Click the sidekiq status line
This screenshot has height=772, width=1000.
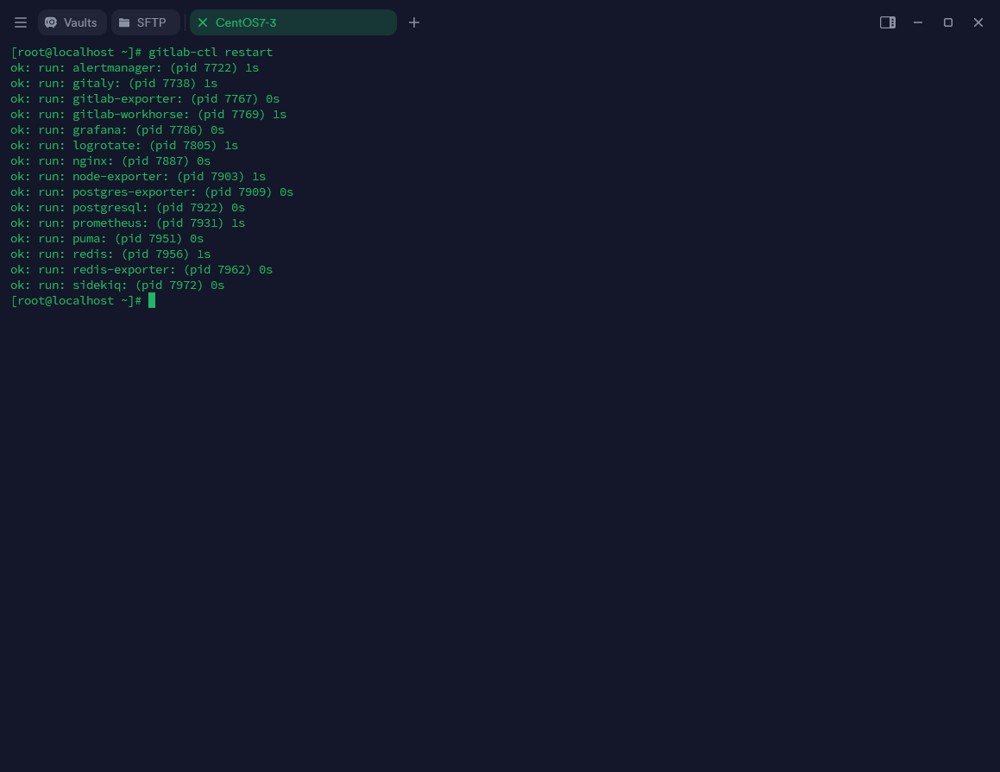117,285
